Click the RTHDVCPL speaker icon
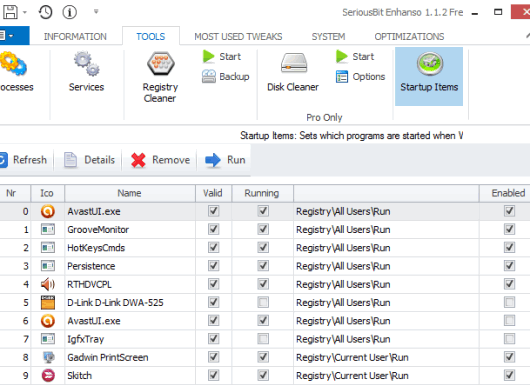This screenshot has width=530, height=386. pyautogui.click(x=48, y=284)
